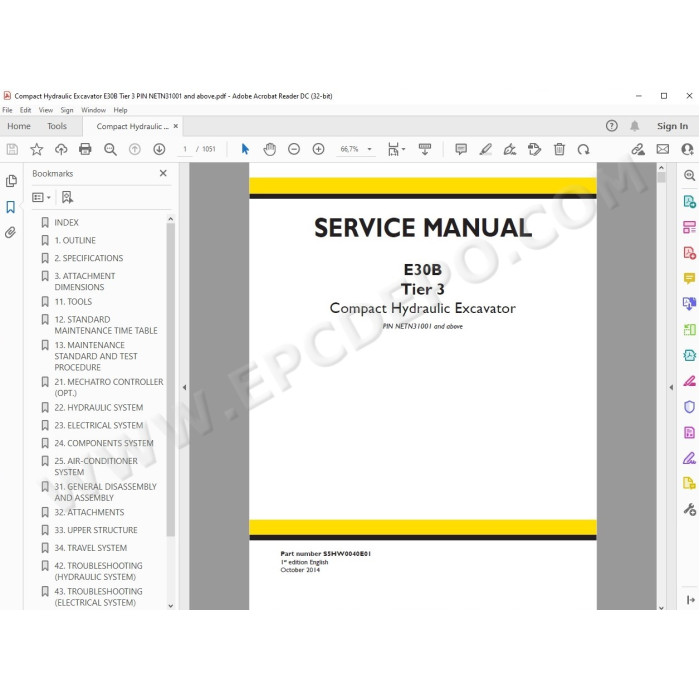700x700 pixels.
Task: Zoom out with minus icon
Action: click(x=294, y=149)
